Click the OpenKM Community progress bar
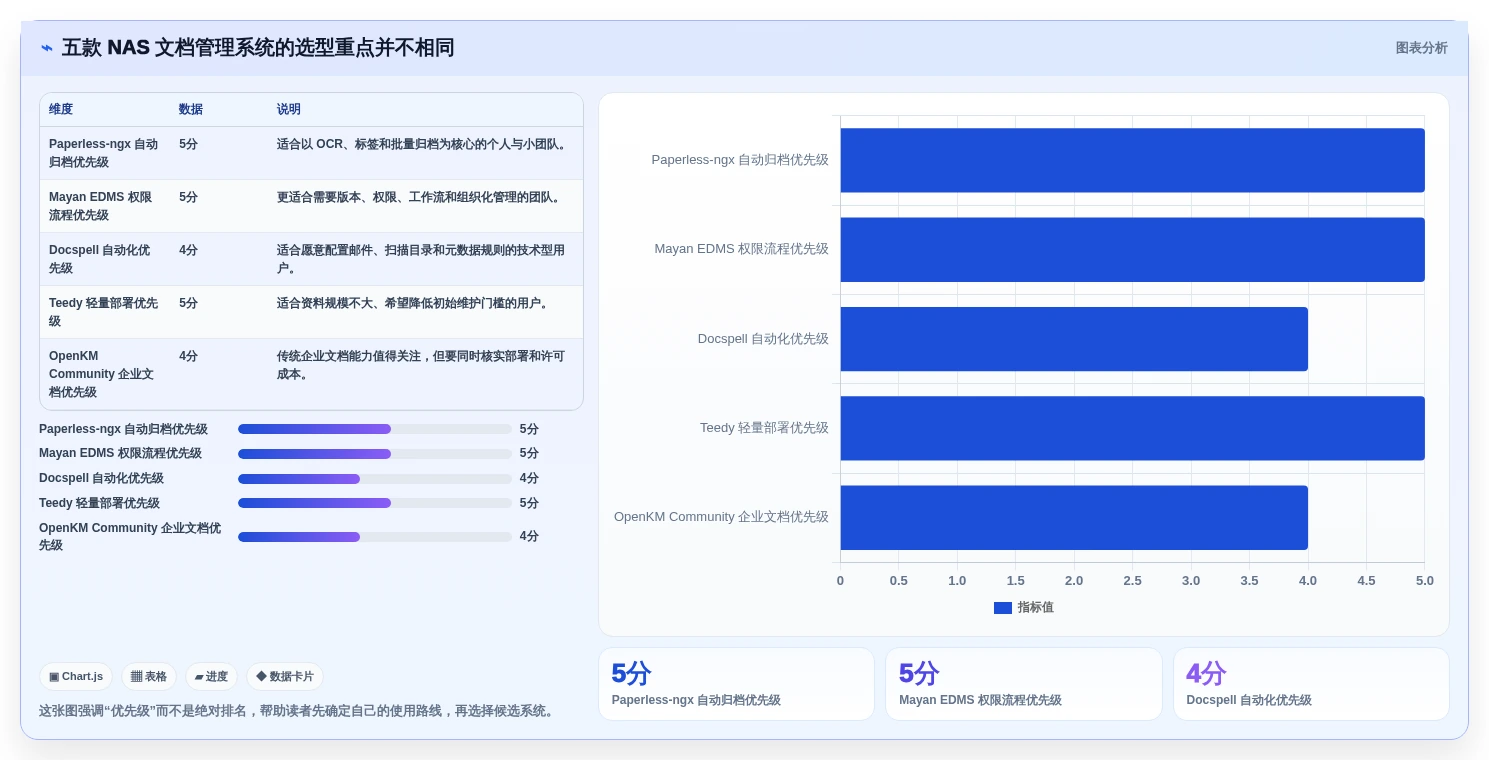This screenshot has width=1489, height=760. coord(375,537)
